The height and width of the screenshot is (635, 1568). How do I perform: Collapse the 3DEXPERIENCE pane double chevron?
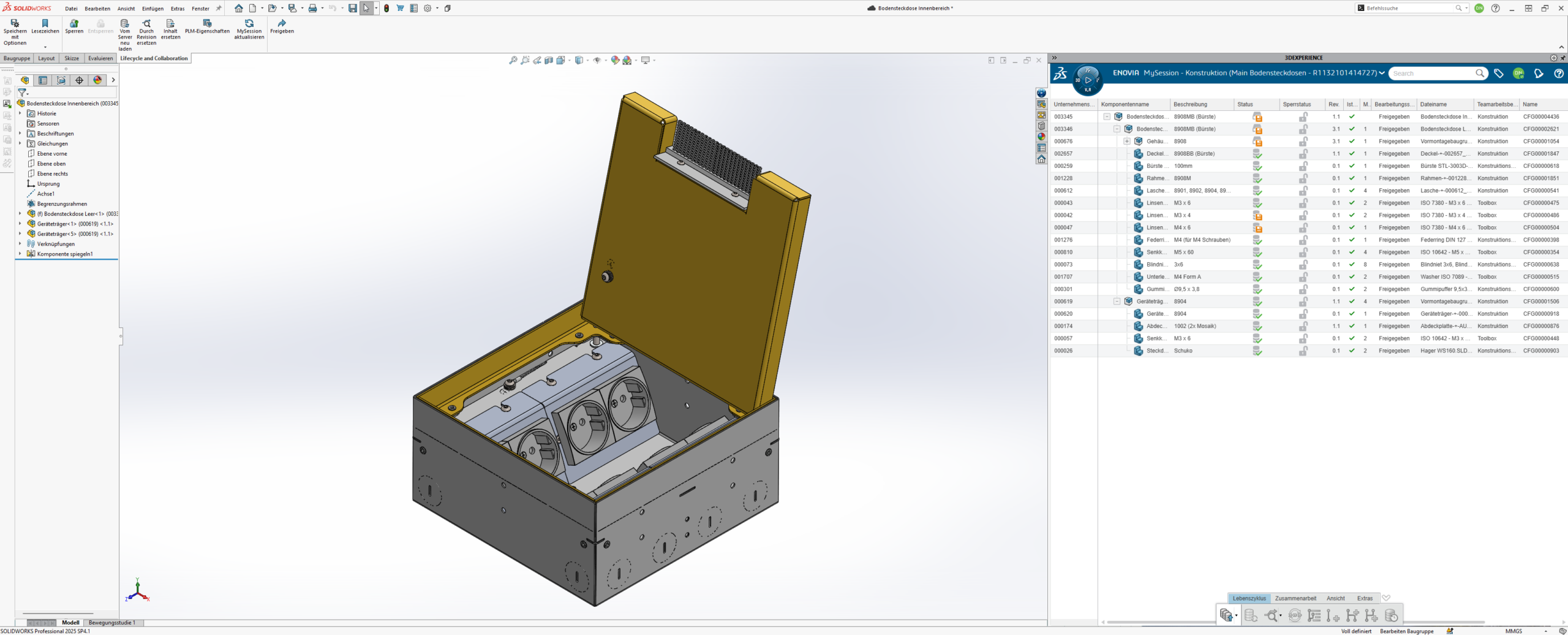1054,58
